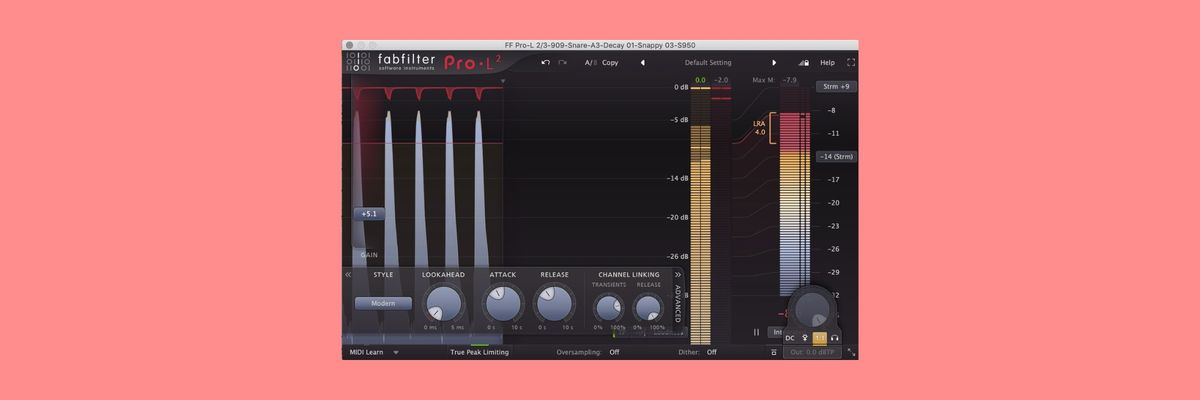Toggle True Peak Limiting
This screenshot has height=400, width=1200.
(479, 352)
